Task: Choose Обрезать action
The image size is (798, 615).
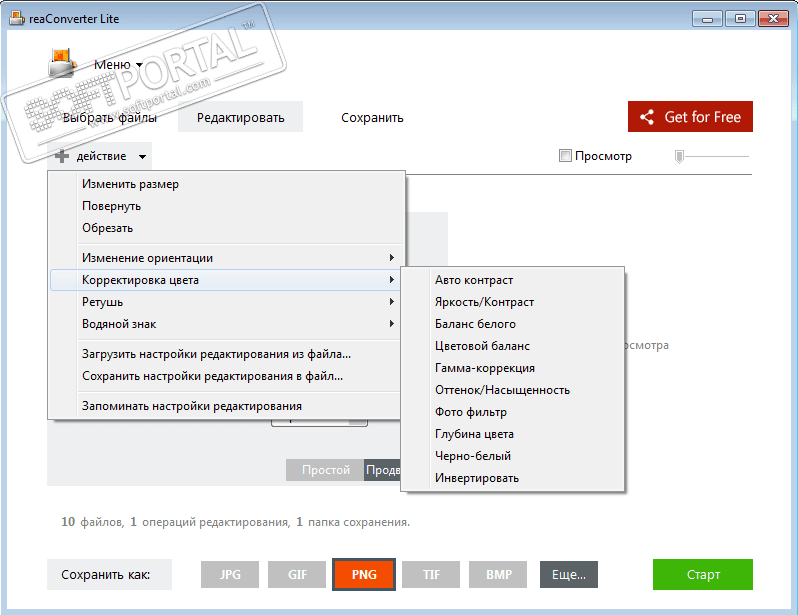Action: tap(227, 228)
